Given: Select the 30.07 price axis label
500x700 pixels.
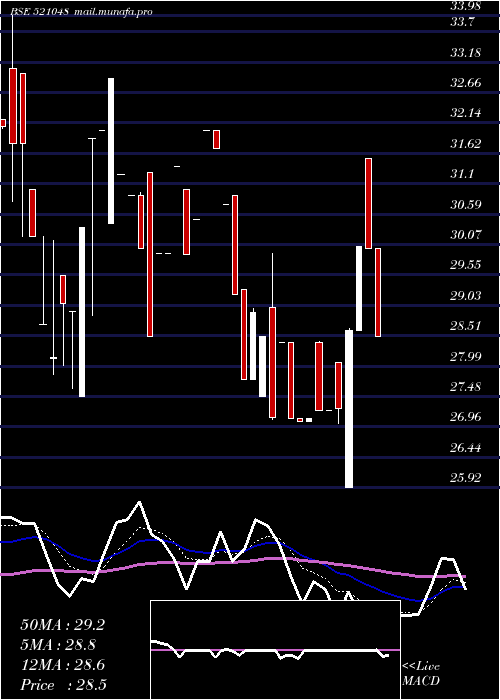Looking at the screenshot, I should coord(466,235).
